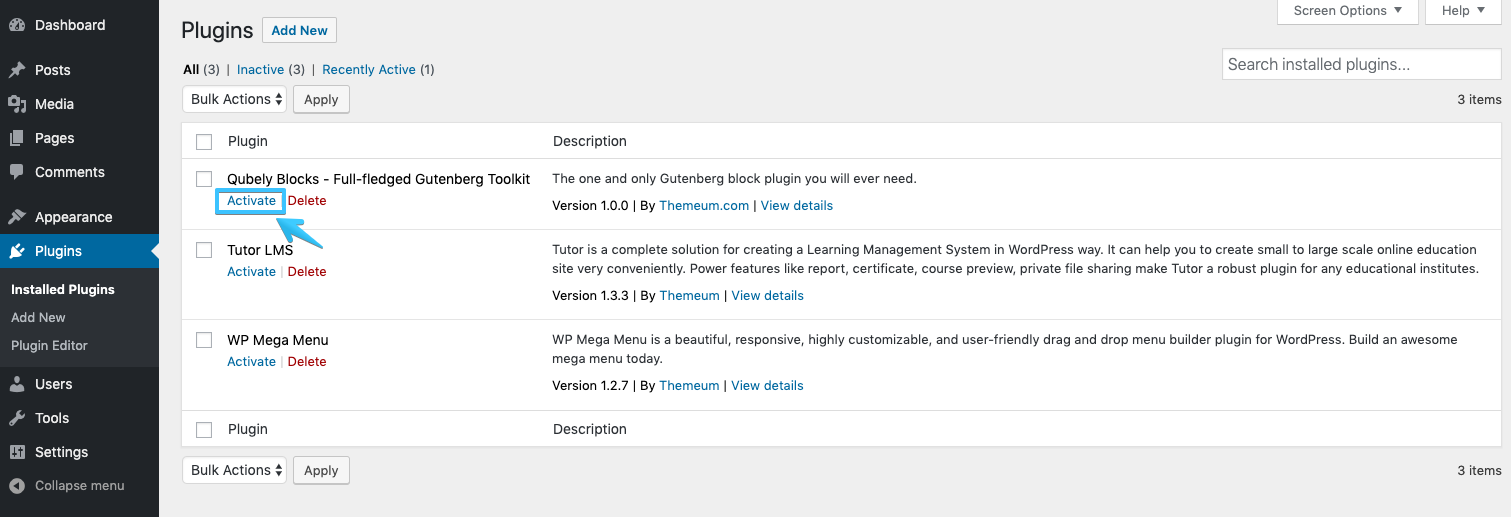
Task: Click the Pages icon in sidebar
Action: (17, 138)
